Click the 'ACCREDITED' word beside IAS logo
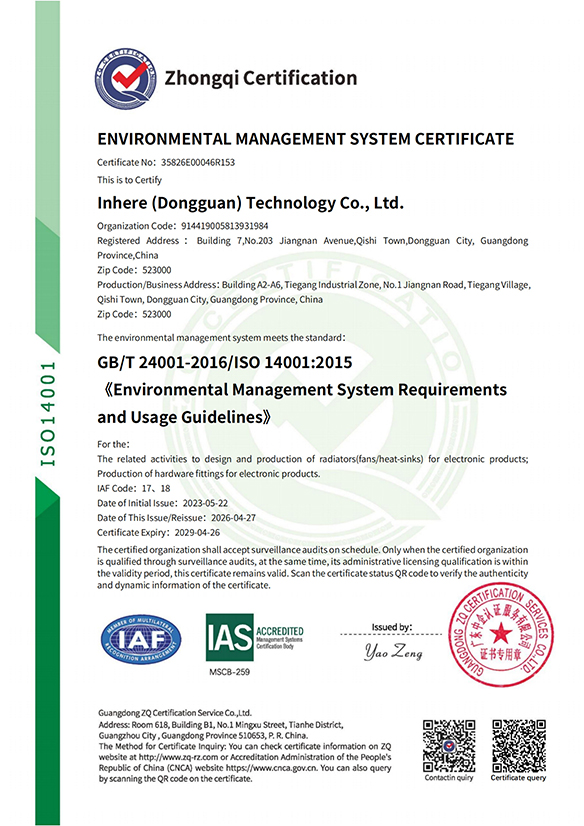This screenshot has height=826, width=584. pos(280,631)
